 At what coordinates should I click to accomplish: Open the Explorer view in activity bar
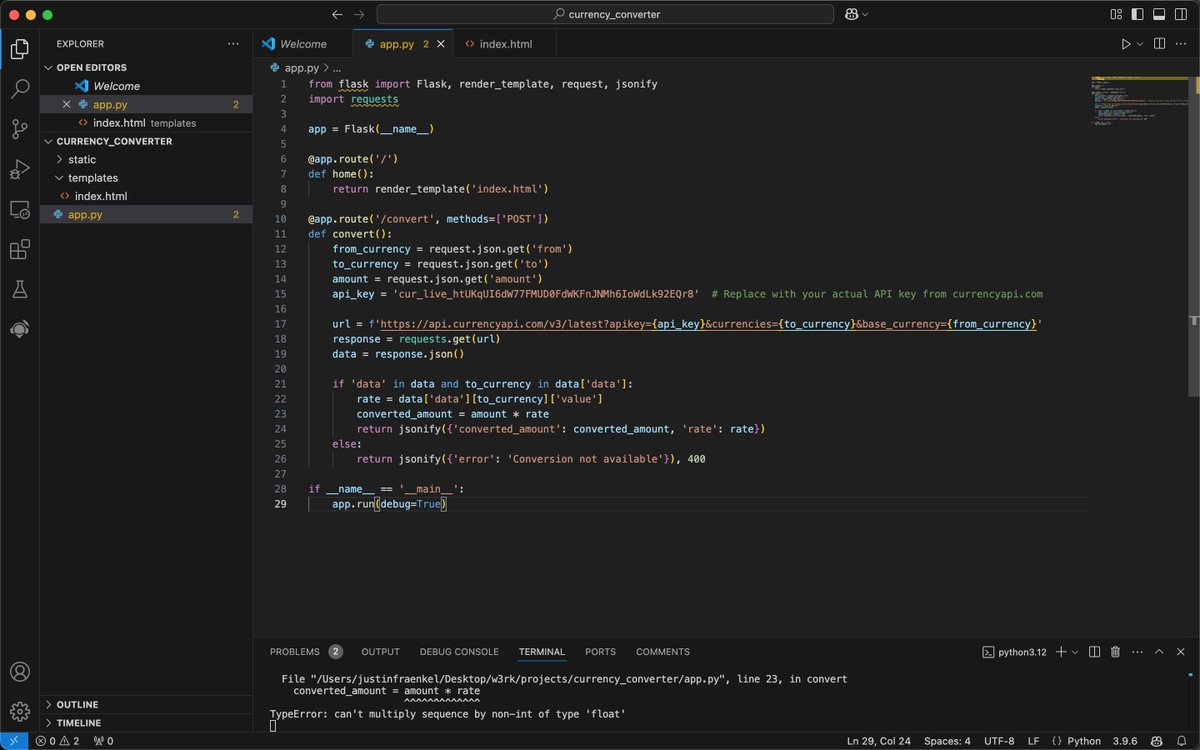pyautogui.click(x=19, y=49)
